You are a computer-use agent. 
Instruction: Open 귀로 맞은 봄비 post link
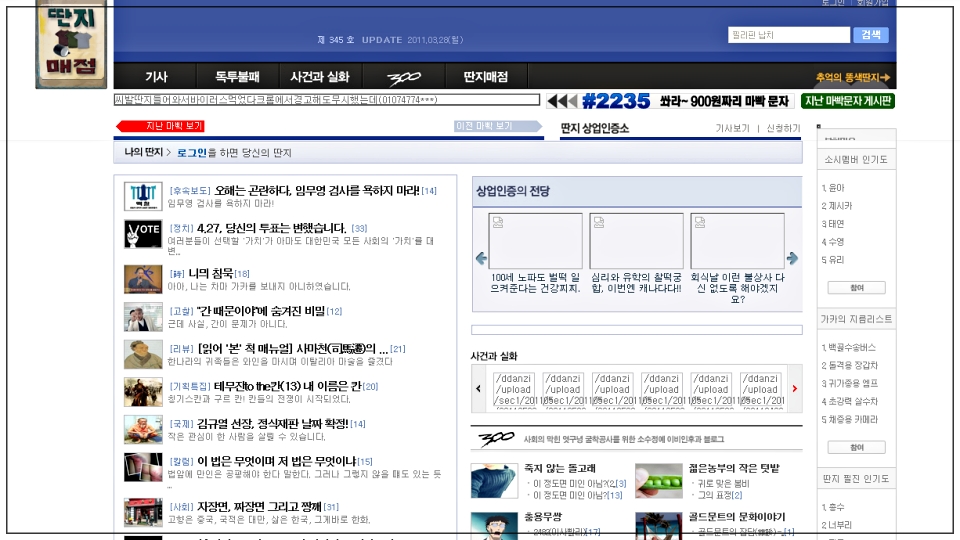click(724, 483)
